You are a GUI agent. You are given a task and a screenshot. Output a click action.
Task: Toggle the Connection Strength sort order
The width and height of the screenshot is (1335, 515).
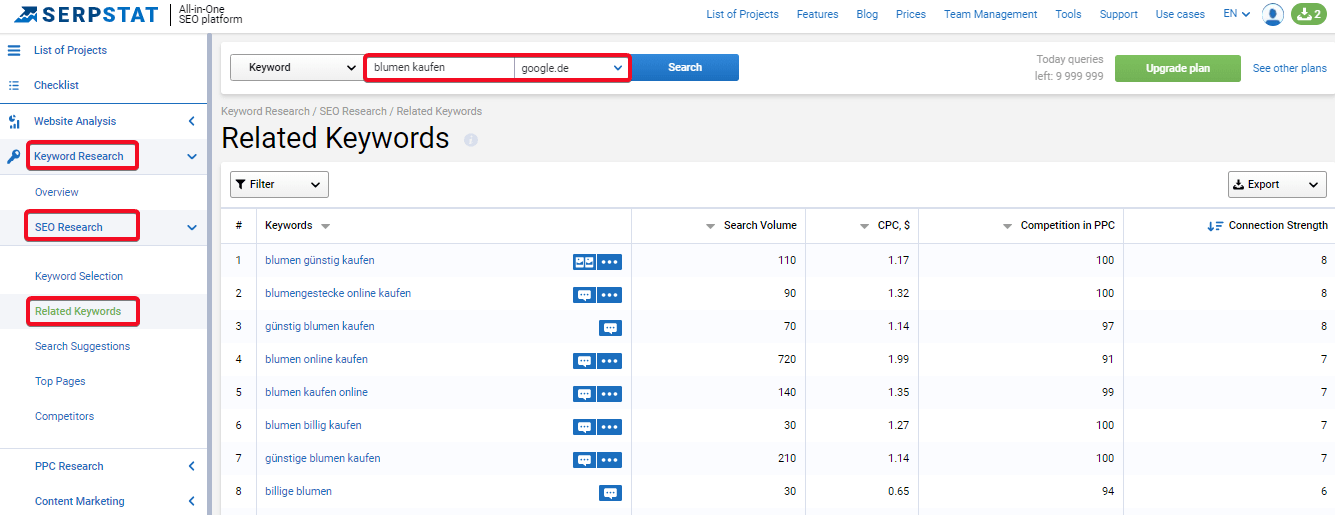pyautogui.click(x=1267, y=225)
